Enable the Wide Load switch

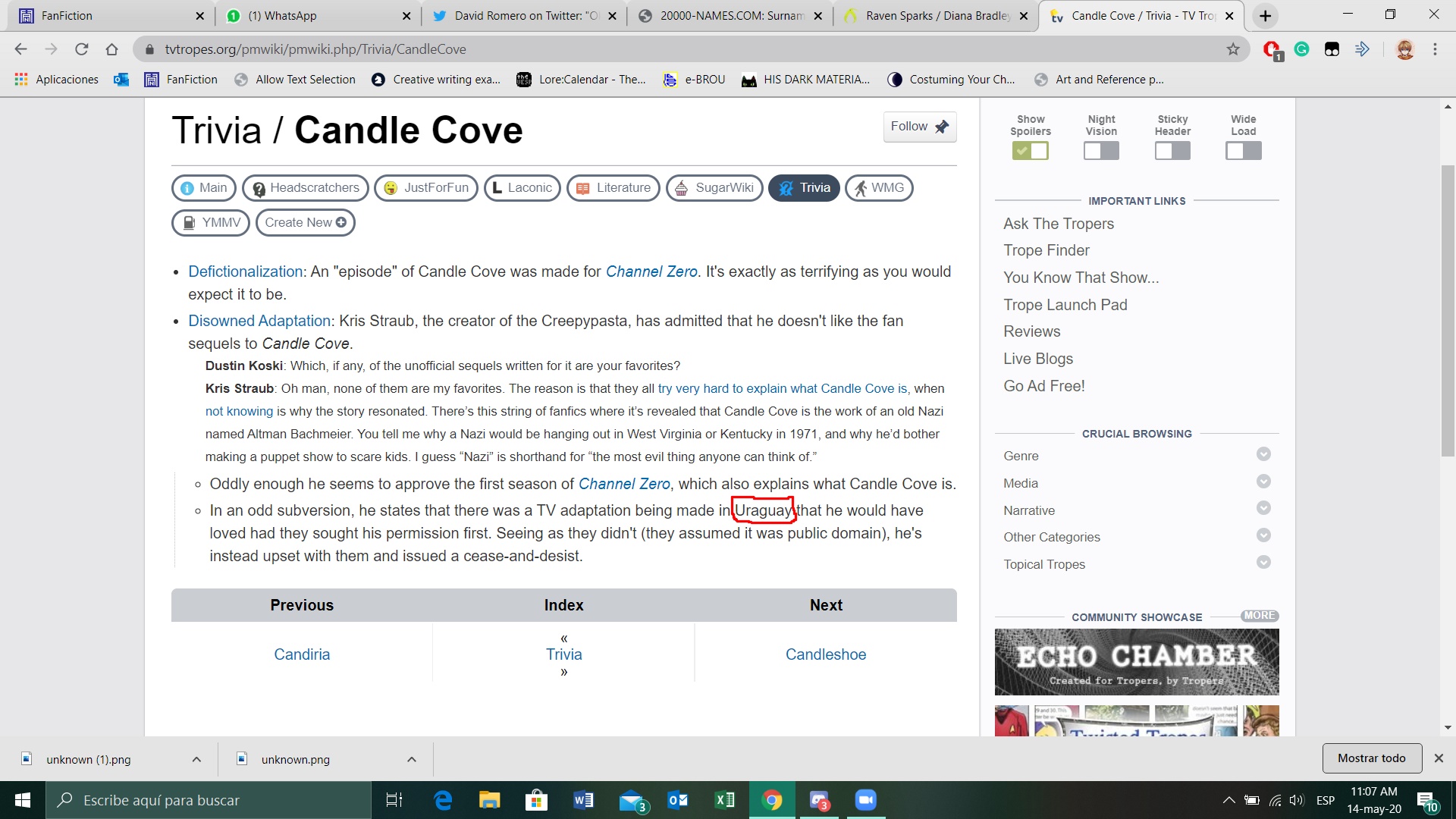point(1244,151)
